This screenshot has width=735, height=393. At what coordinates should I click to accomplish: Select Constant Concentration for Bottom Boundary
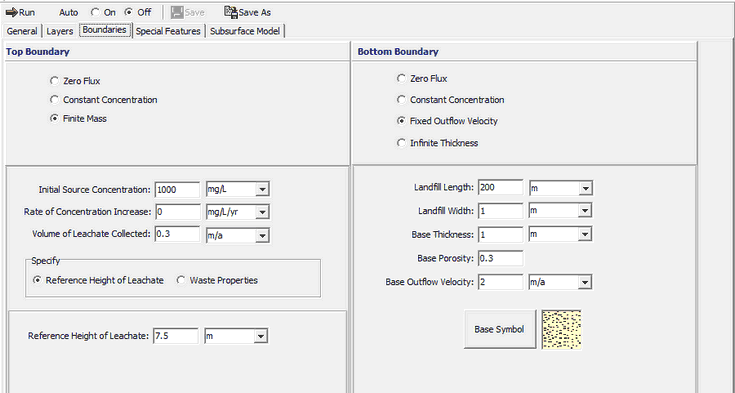[401, 99]
